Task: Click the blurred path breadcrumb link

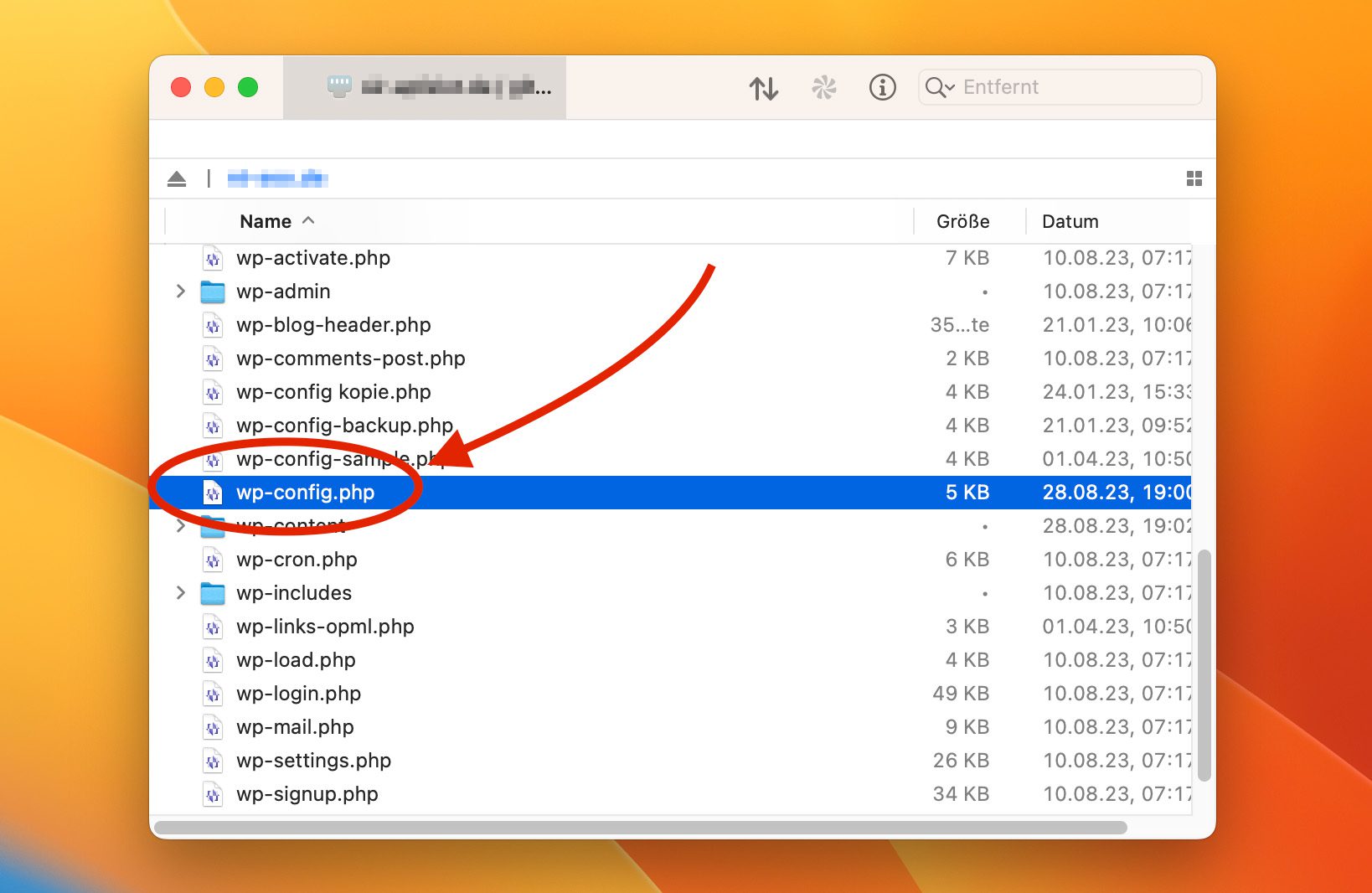Action: pyautogui.click(x=276, y=178)
